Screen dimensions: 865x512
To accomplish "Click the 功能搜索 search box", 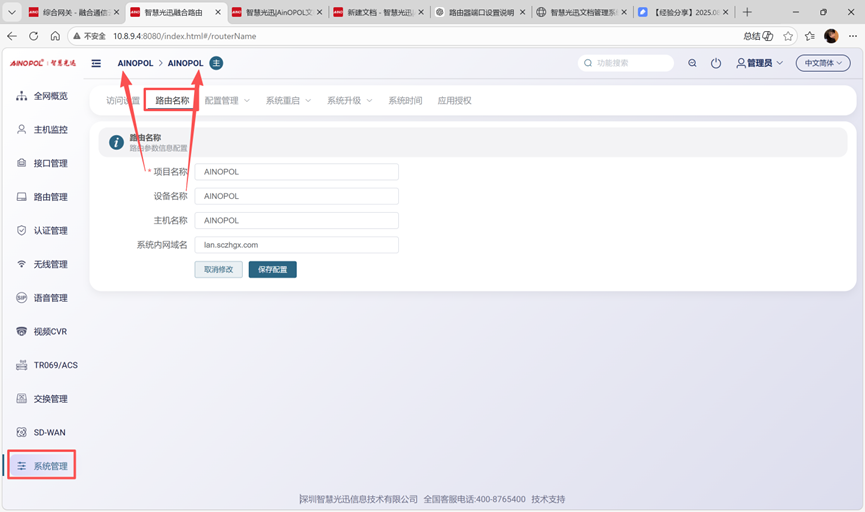I will click(627, 63).
